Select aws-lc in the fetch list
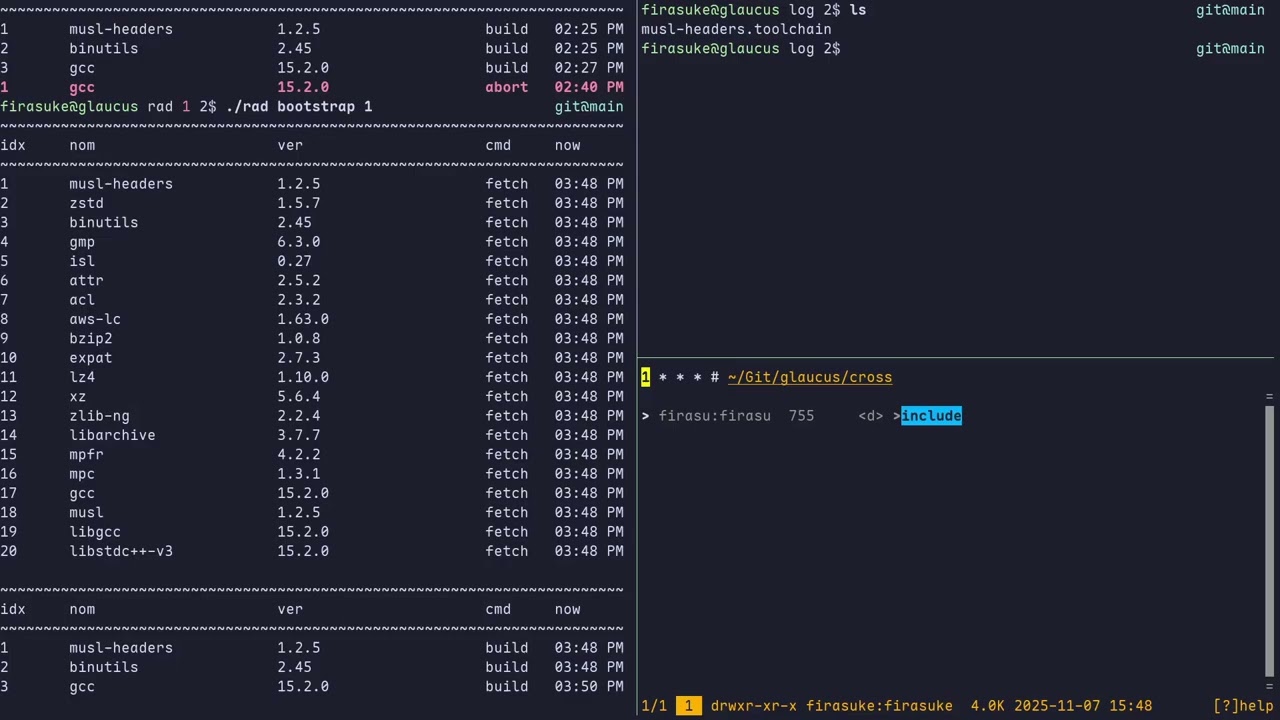1280x720 pixels. tap(95, 319)
